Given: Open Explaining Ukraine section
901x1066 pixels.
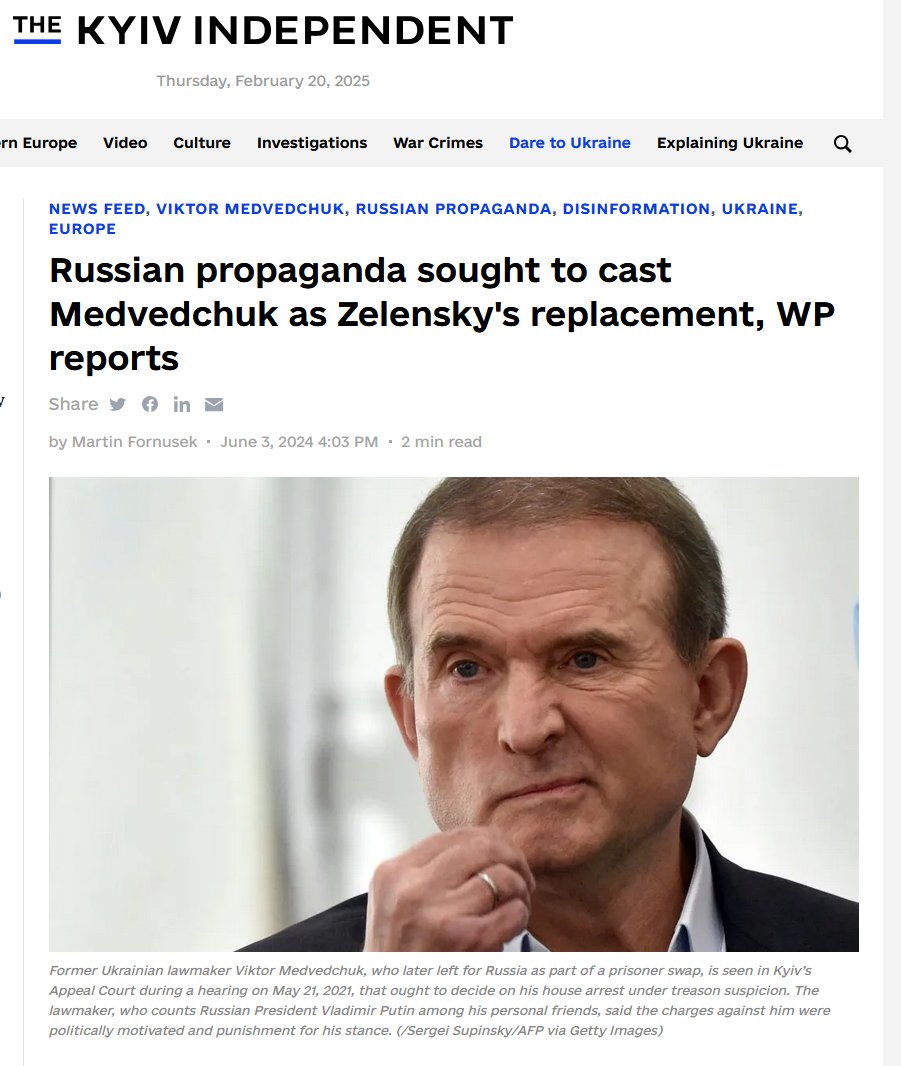Looking at the screenshot, I should click(730, 143).
